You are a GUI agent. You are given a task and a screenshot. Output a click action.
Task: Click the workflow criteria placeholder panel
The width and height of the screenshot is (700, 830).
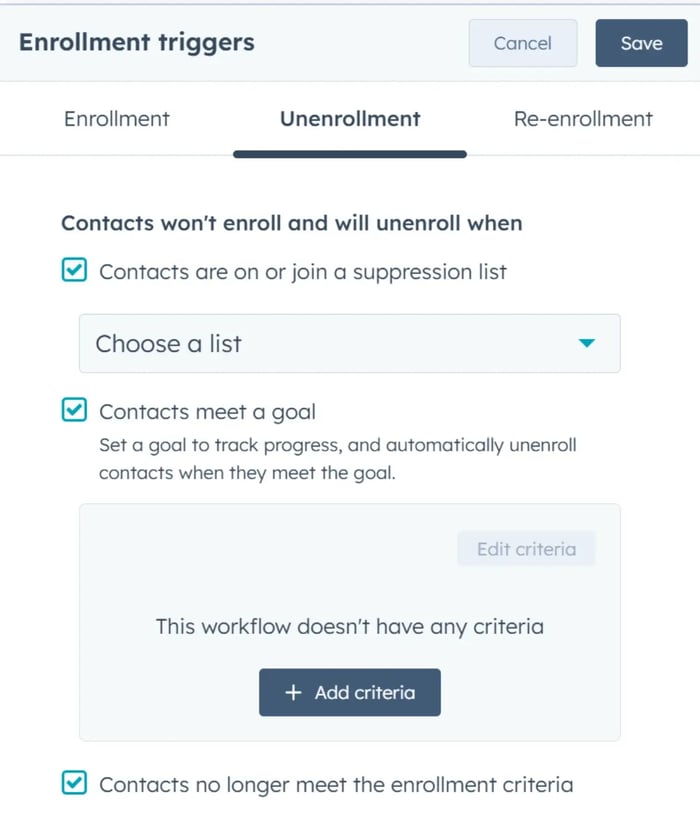348,624
